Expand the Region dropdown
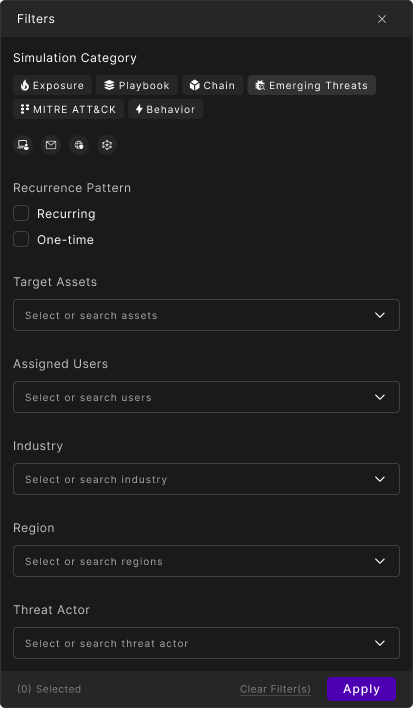 pyautogui.click(x=206, y=561)
